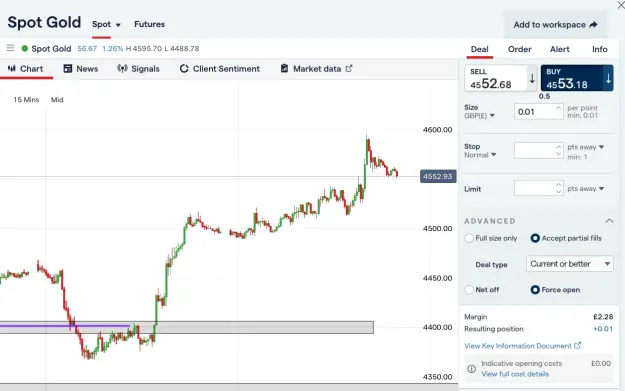Open Stop pts away dropdown
This screenshot has height=391, width=625.
(x=586, y=147)
